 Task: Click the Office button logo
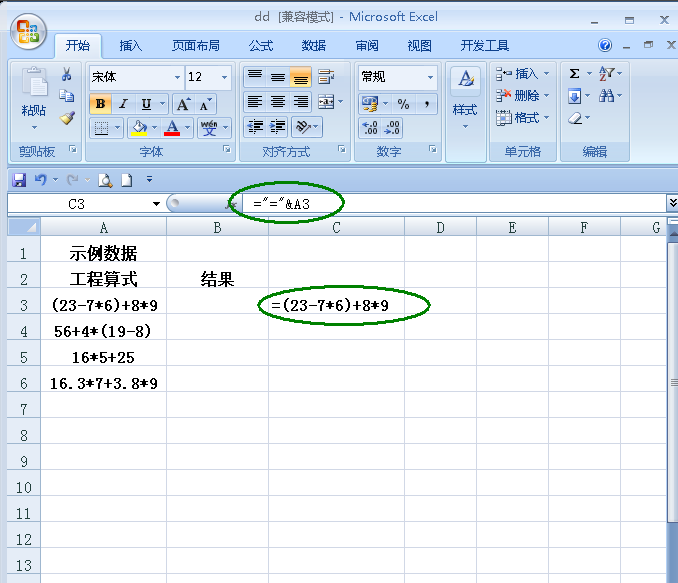28,30
